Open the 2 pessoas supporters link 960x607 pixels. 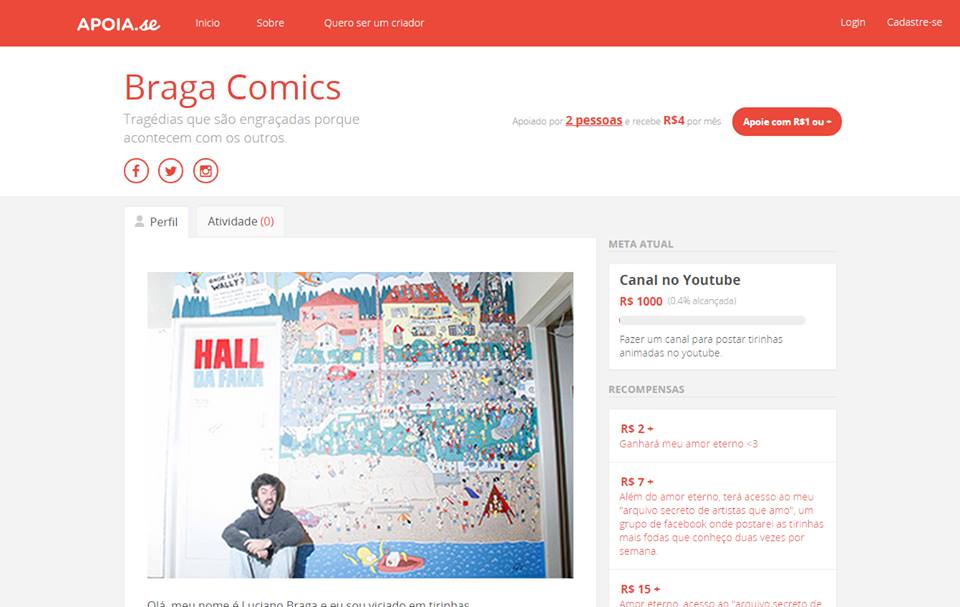coord(594,120)
